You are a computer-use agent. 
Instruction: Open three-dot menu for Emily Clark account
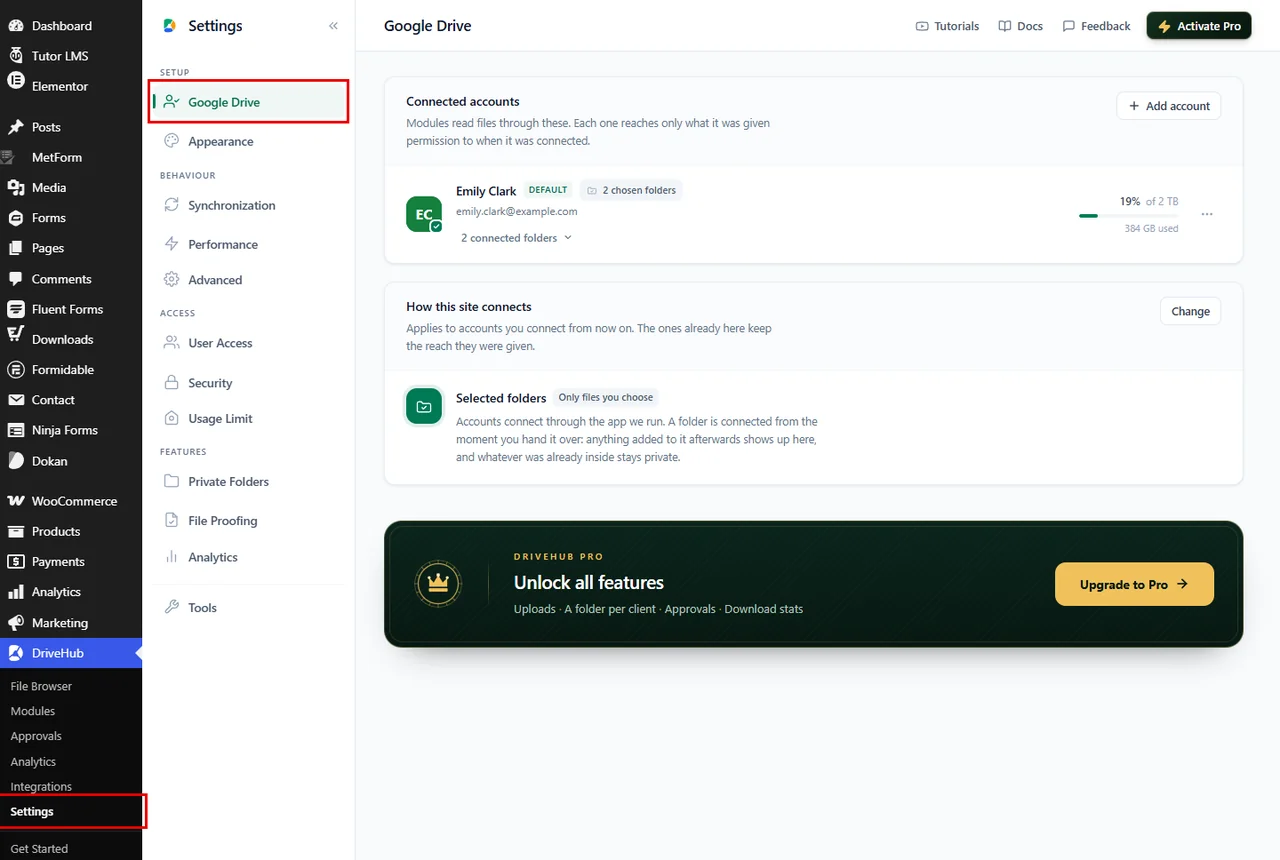click(1207, 214)
